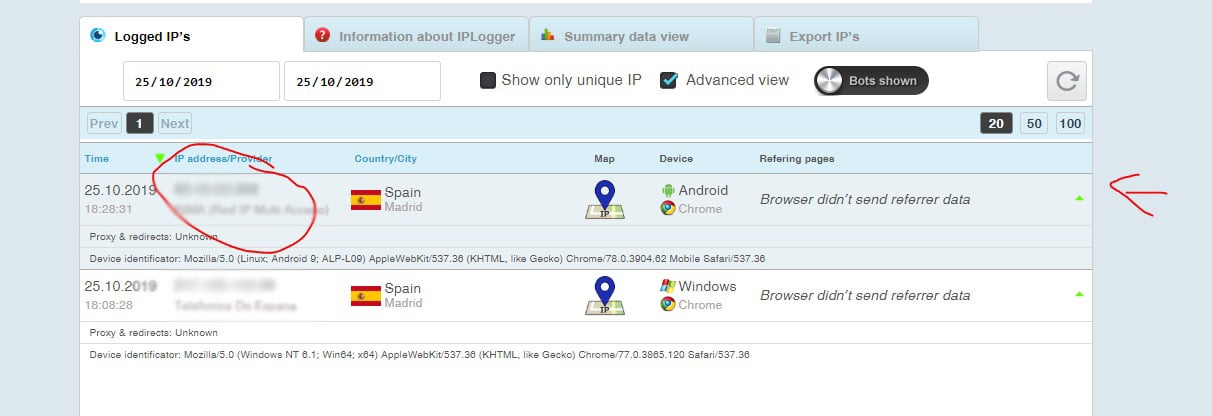The image size is (1212, 416).
Task: Open the Summary data view tab
Action: 641,35
